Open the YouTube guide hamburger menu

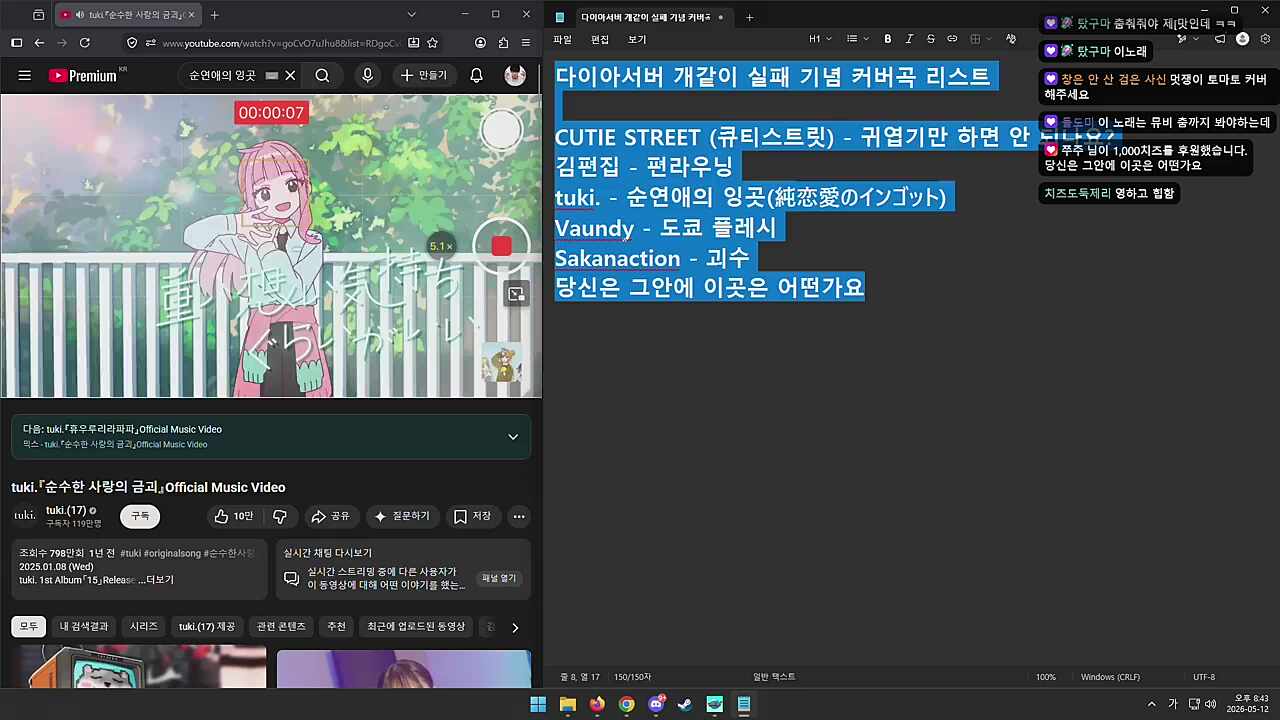[x=25, y=76]
